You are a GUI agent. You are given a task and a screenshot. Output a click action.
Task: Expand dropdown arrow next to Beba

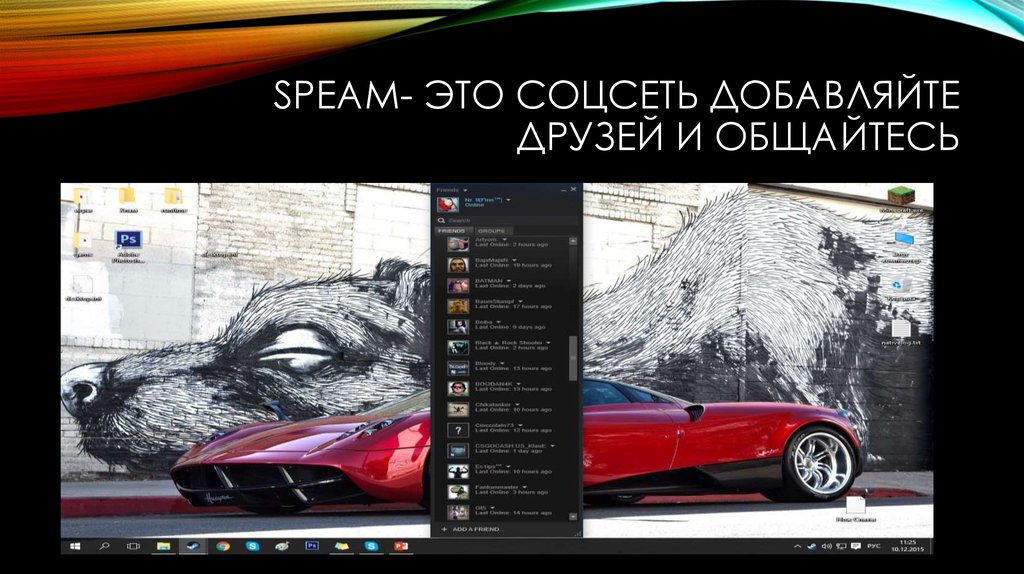499,322
